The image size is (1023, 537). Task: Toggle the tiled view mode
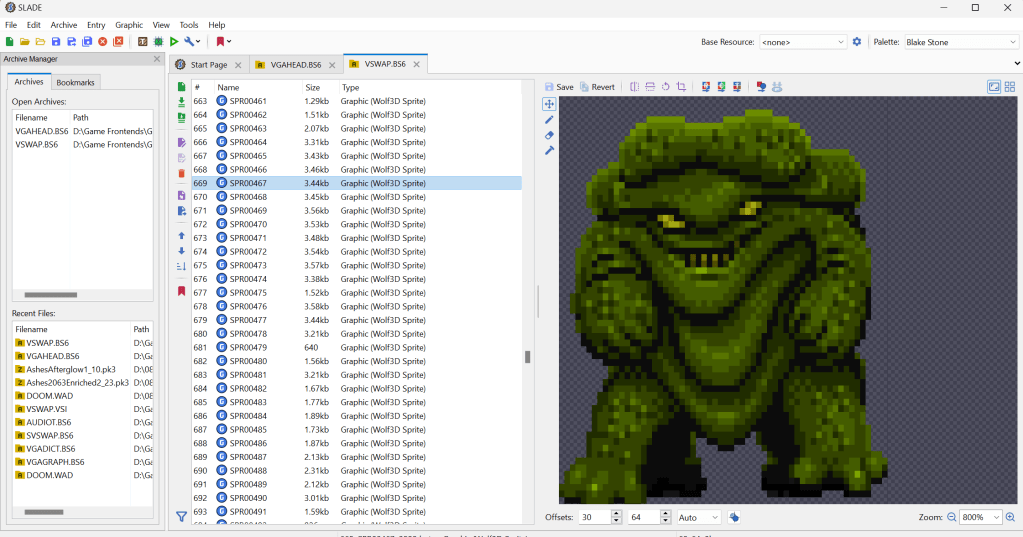pos(1011,87)
